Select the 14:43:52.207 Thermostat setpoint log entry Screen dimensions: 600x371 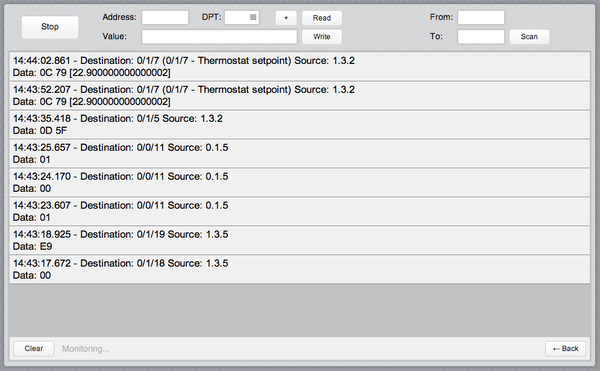[300, 96]
